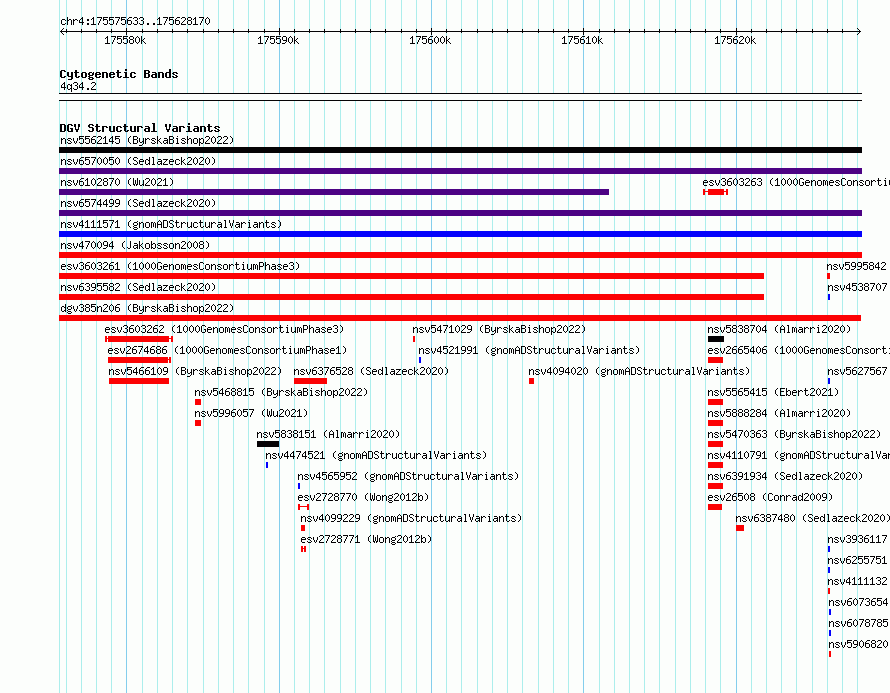Screen dimensions: 890x693
Task: Click the Cytogenetic Bands track title
Action: (119, 74)
